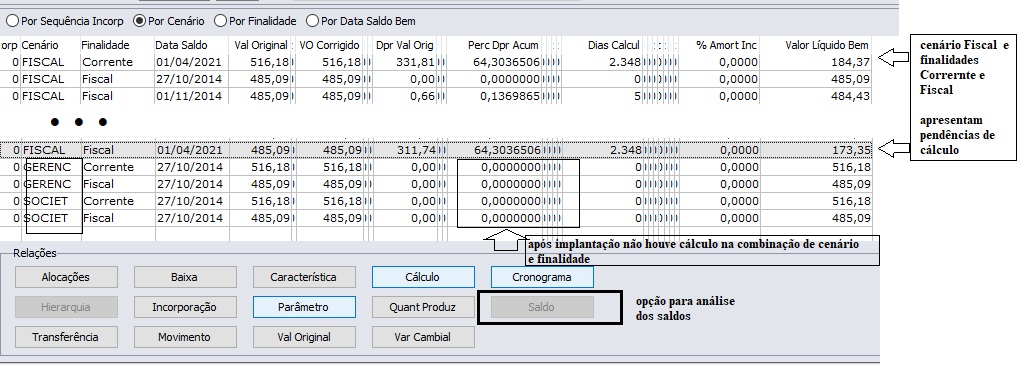Screen dimensions: 1021x365
Task: Open the Parâmetro relation
Action: pos(303,307)
